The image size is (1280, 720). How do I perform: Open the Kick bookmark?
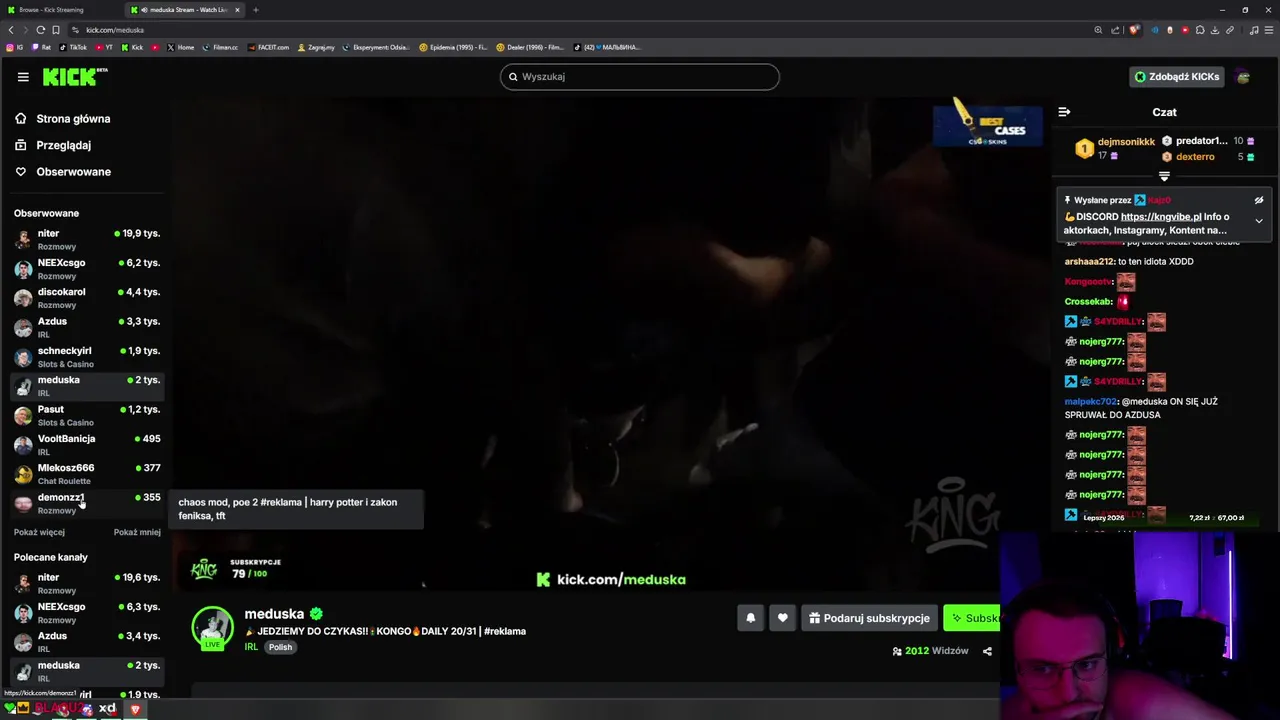pos(132,47)
